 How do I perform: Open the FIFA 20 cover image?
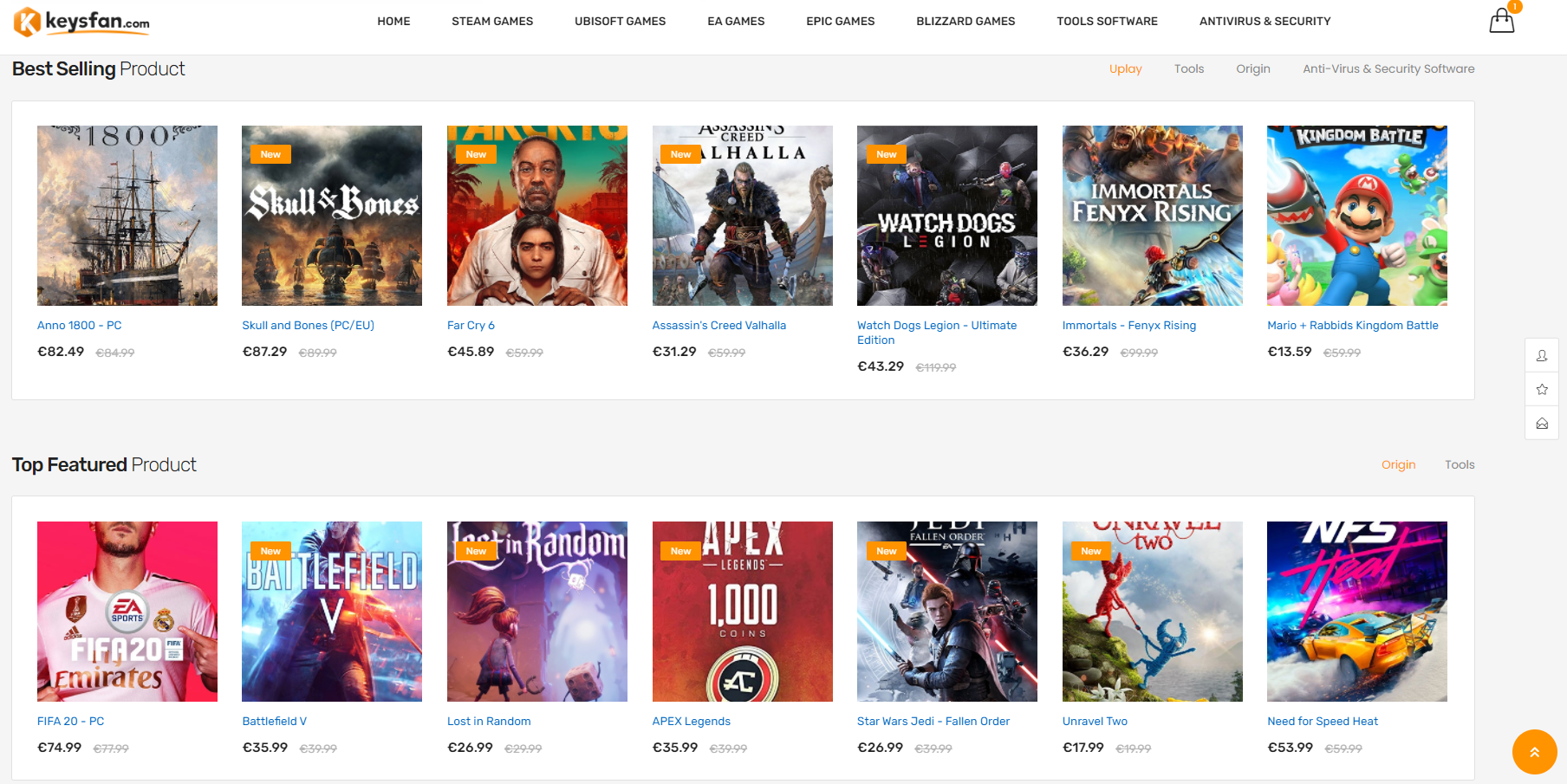pos(127,612)
